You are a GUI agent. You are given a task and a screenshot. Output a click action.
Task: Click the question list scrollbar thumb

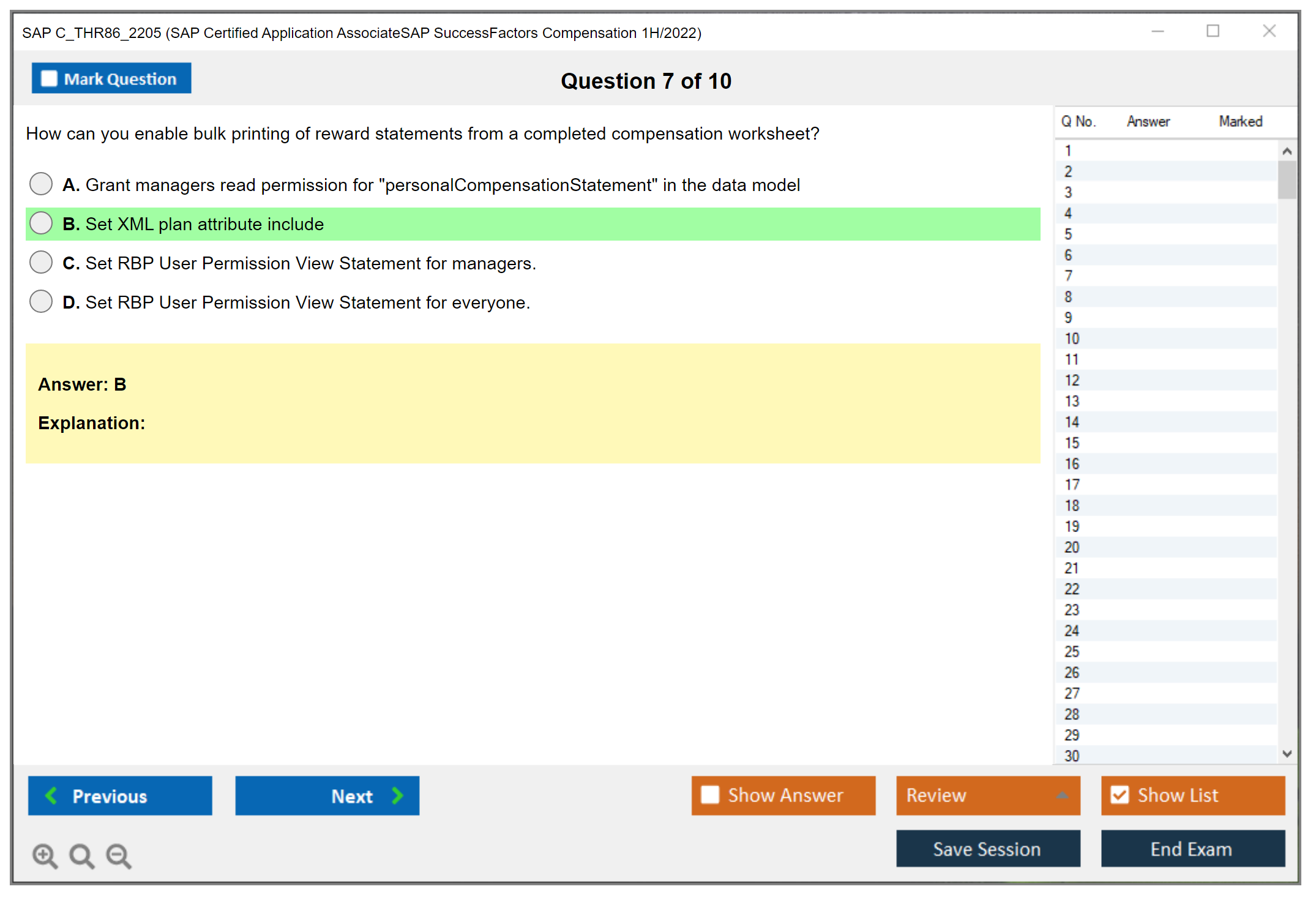[x=1287, y=180]
